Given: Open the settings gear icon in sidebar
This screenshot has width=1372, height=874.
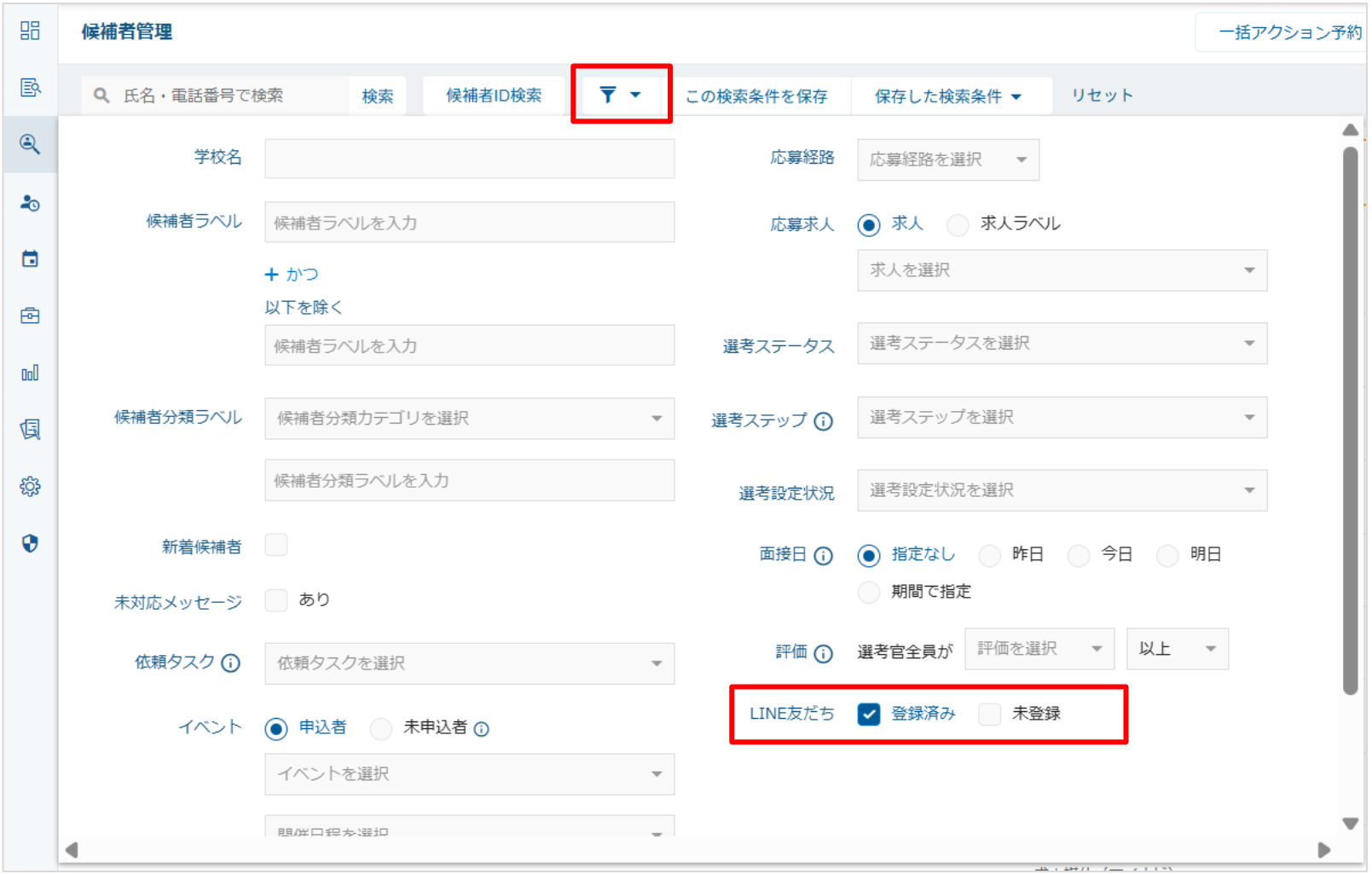Looking at the screenshot, I should coord(30,487).
